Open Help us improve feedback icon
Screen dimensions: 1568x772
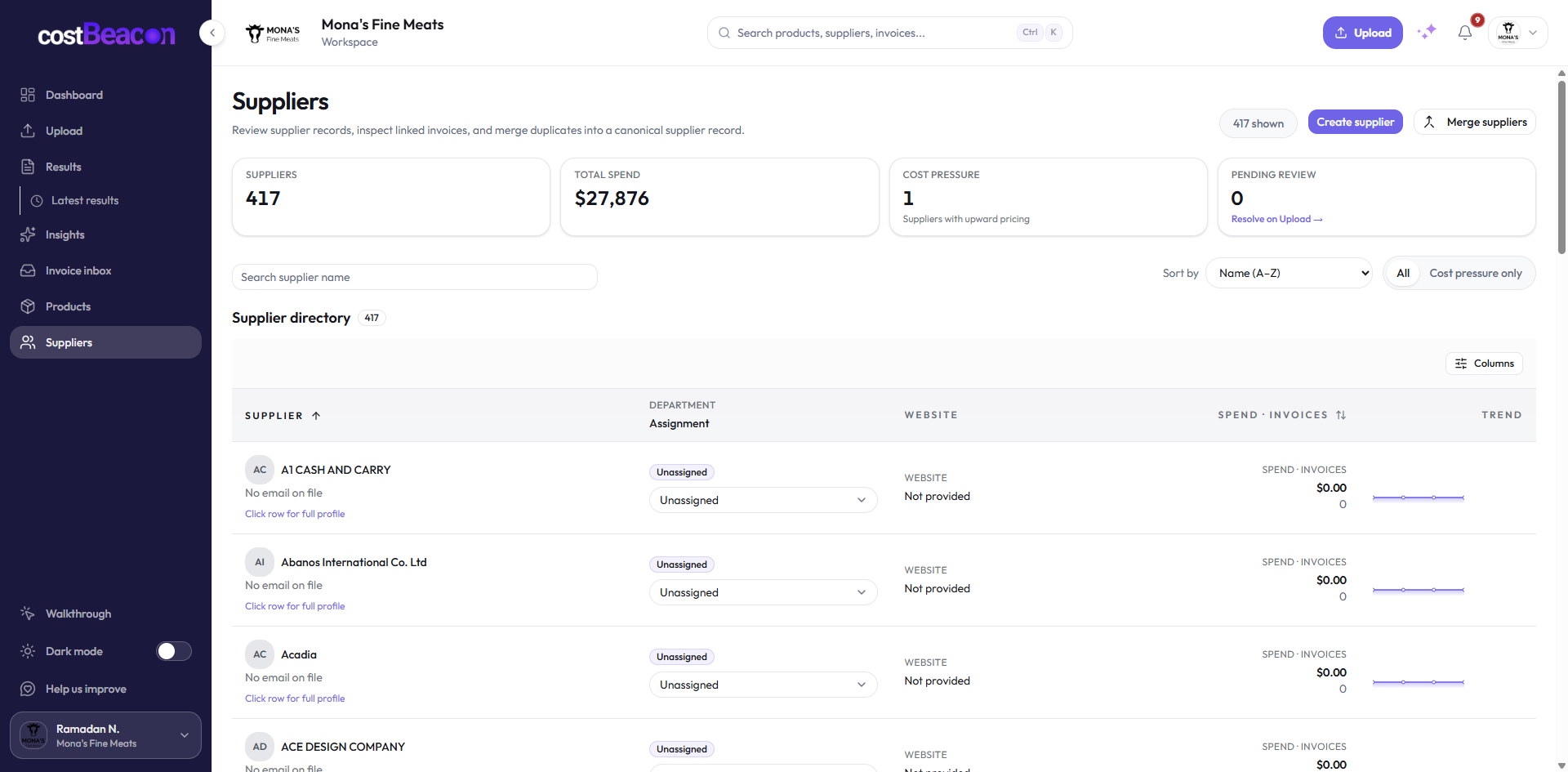(28, 689)
